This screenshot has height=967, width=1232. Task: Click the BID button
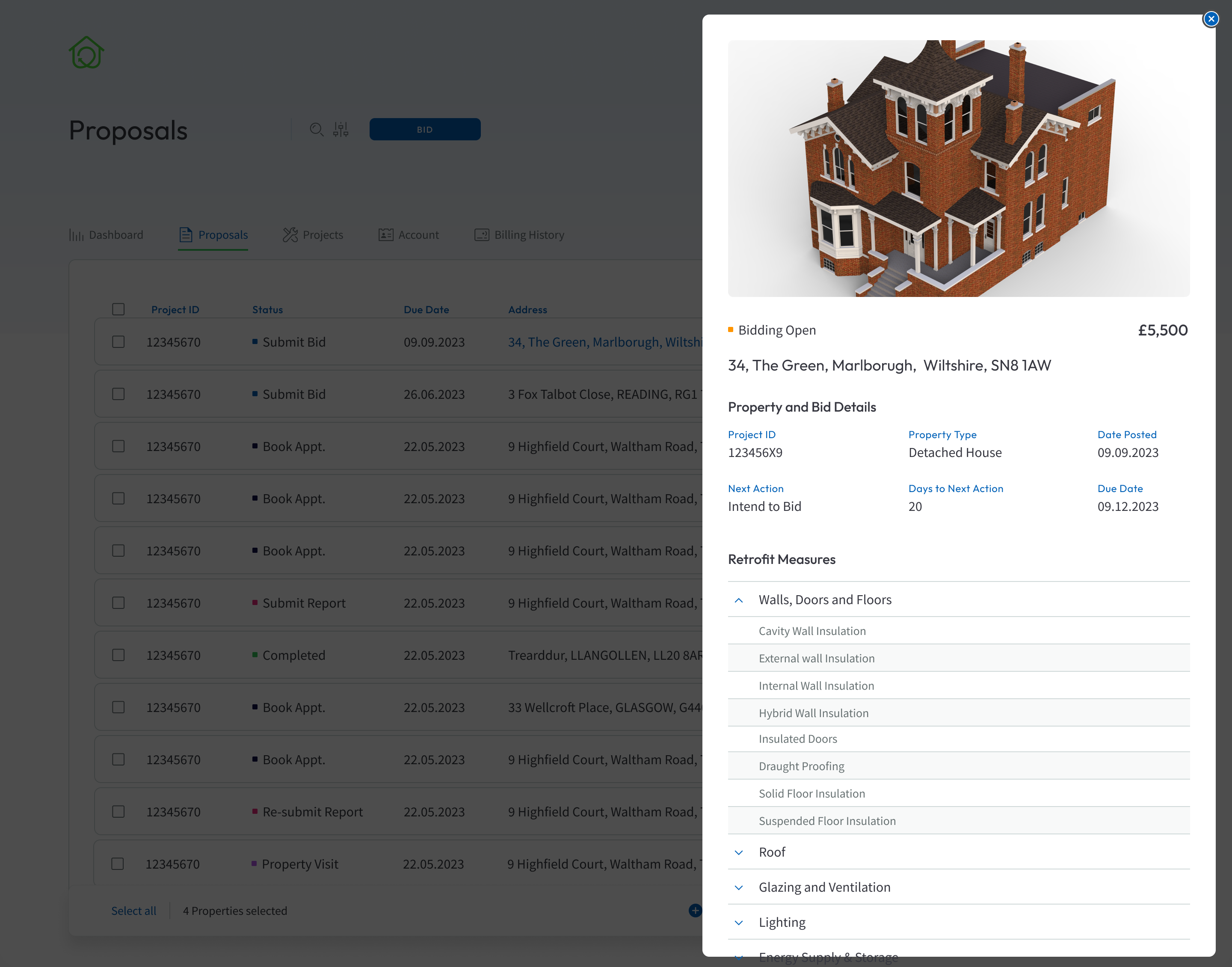click(425, 130)
